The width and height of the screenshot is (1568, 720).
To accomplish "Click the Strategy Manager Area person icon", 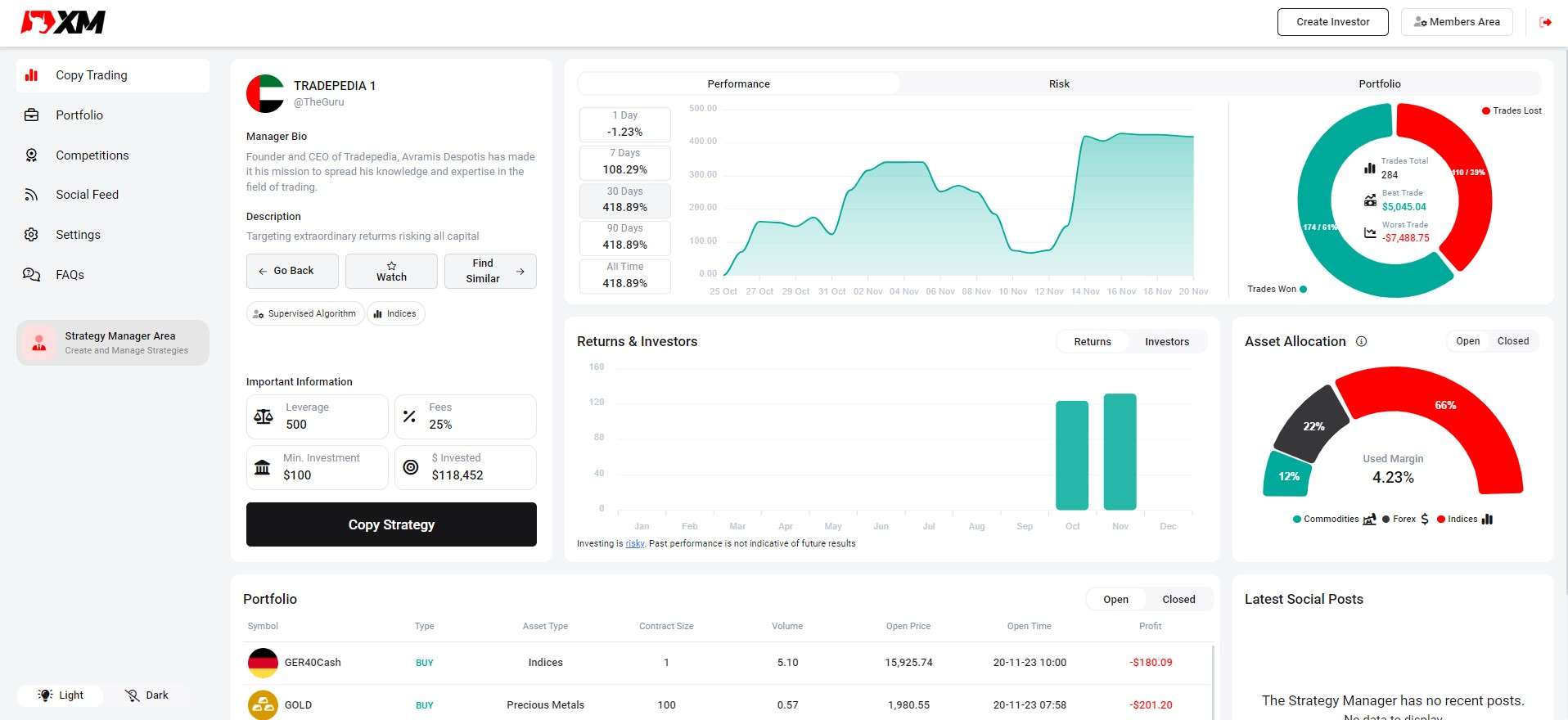I will click(38, 343).
